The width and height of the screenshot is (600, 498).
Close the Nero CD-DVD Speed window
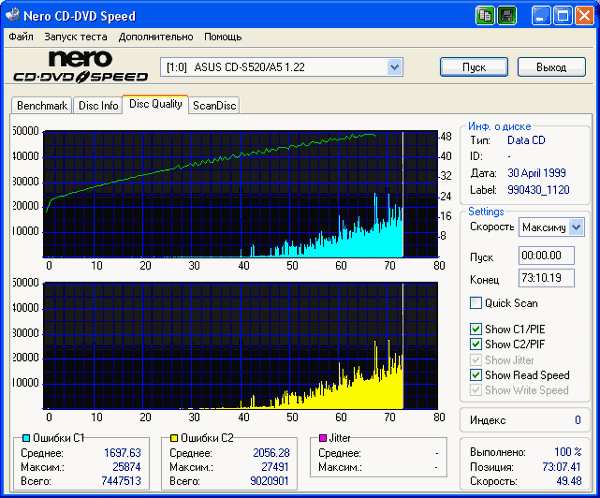tap(584, 16)
